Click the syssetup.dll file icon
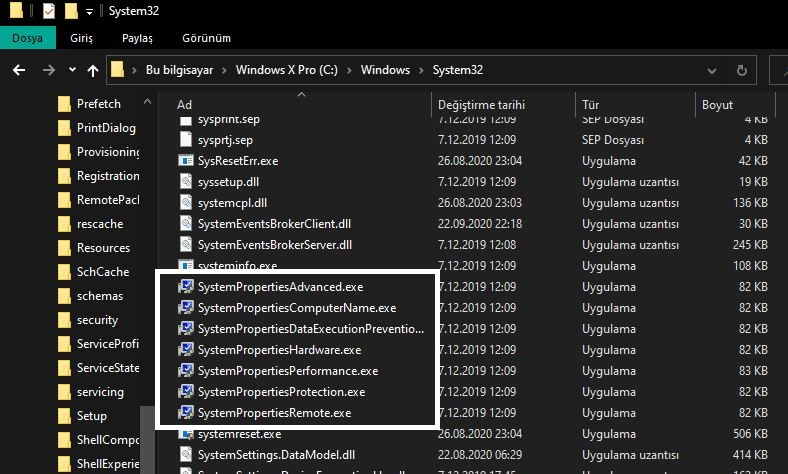The height and width of the screenshot is (474, 788). (186, 182)
